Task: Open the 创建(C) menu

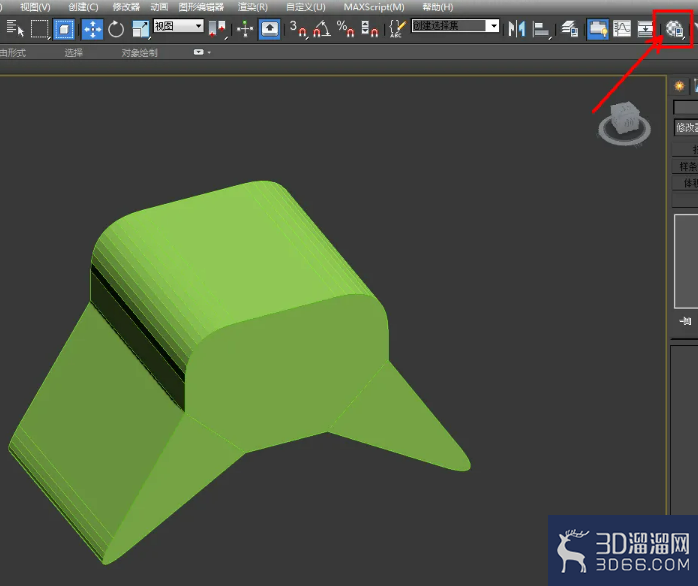Action: 83,7
